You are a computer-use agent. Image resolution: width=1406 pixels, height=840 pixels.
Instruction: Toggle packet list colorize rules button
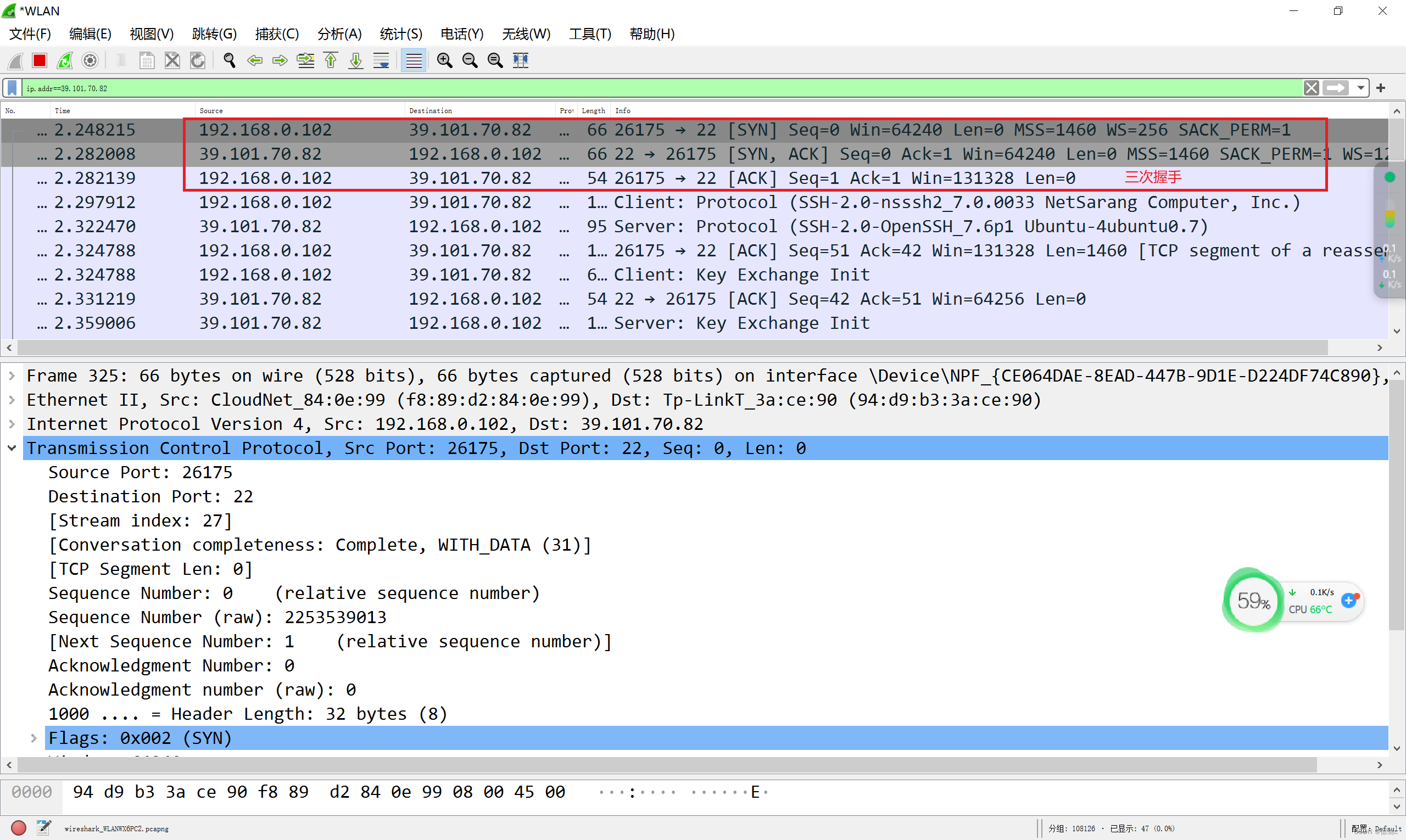414,60
